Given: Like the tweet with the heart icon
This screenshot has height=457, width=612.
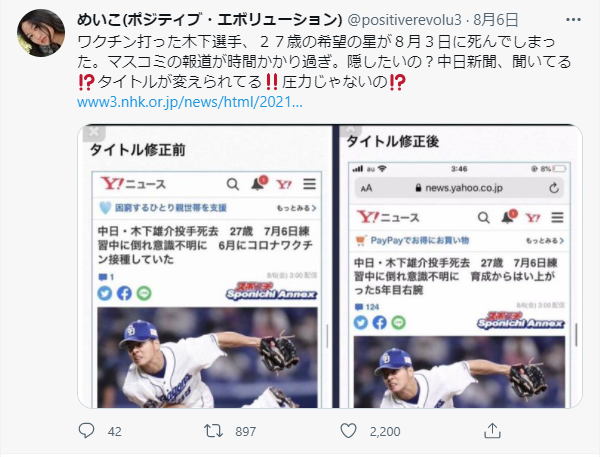Looking at the screenshot, I should (348, 431).
